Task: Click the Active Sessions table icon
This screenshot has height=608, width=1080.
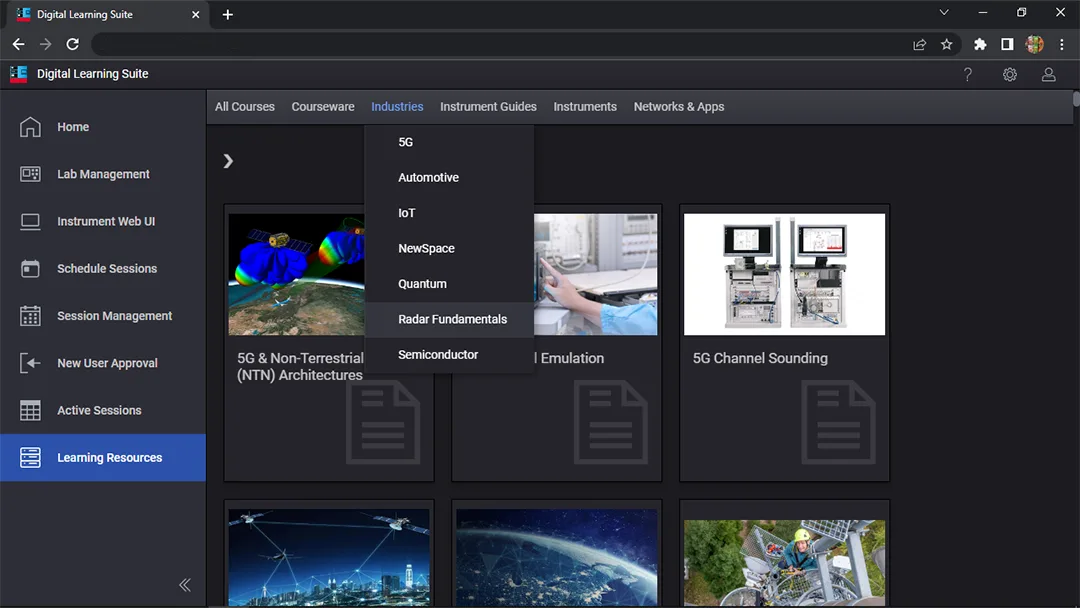Action: 30,410
